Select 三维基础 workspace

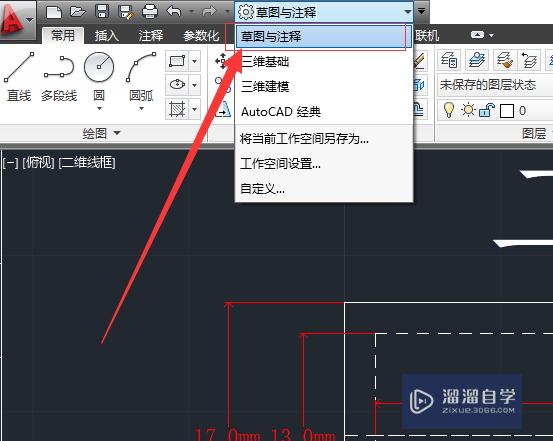point(323,62)
